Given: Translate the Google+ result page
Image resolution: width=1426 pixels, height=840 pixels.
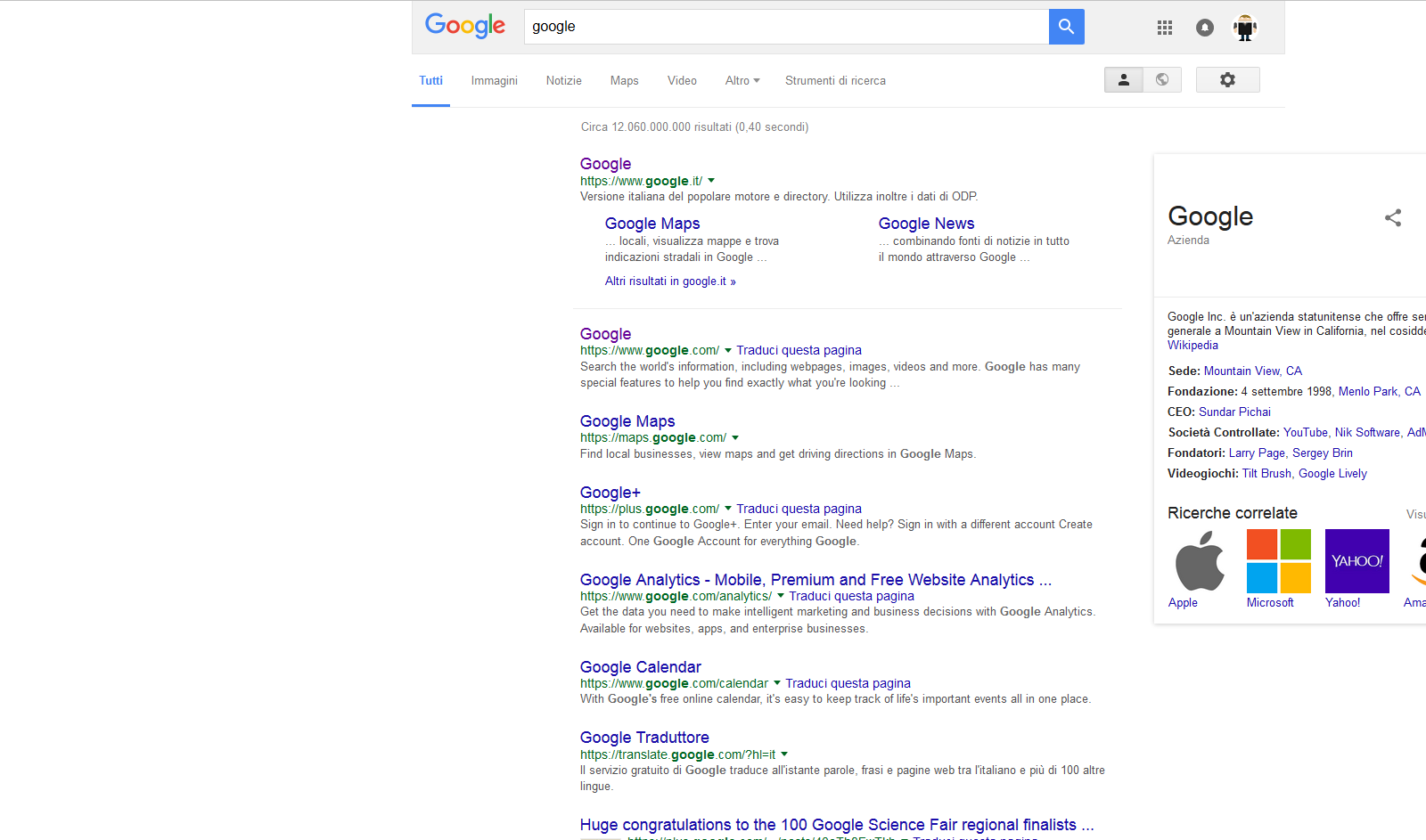Looking at the screenshot, I should tap(799, 509).
